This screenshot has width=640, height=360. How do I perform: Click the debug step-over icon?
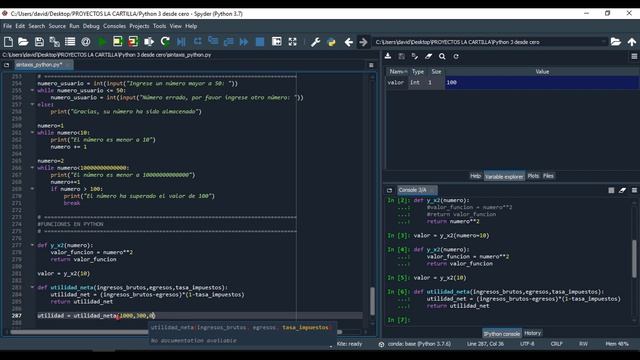click(198, 42)
